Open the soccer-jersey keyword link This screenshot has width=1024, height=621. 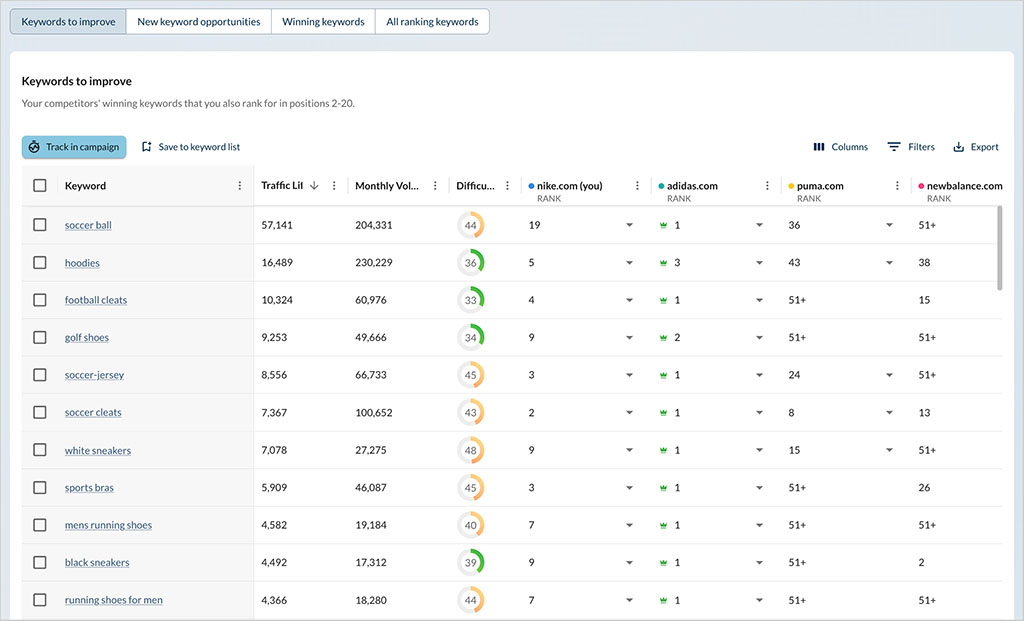click(94, 375)
